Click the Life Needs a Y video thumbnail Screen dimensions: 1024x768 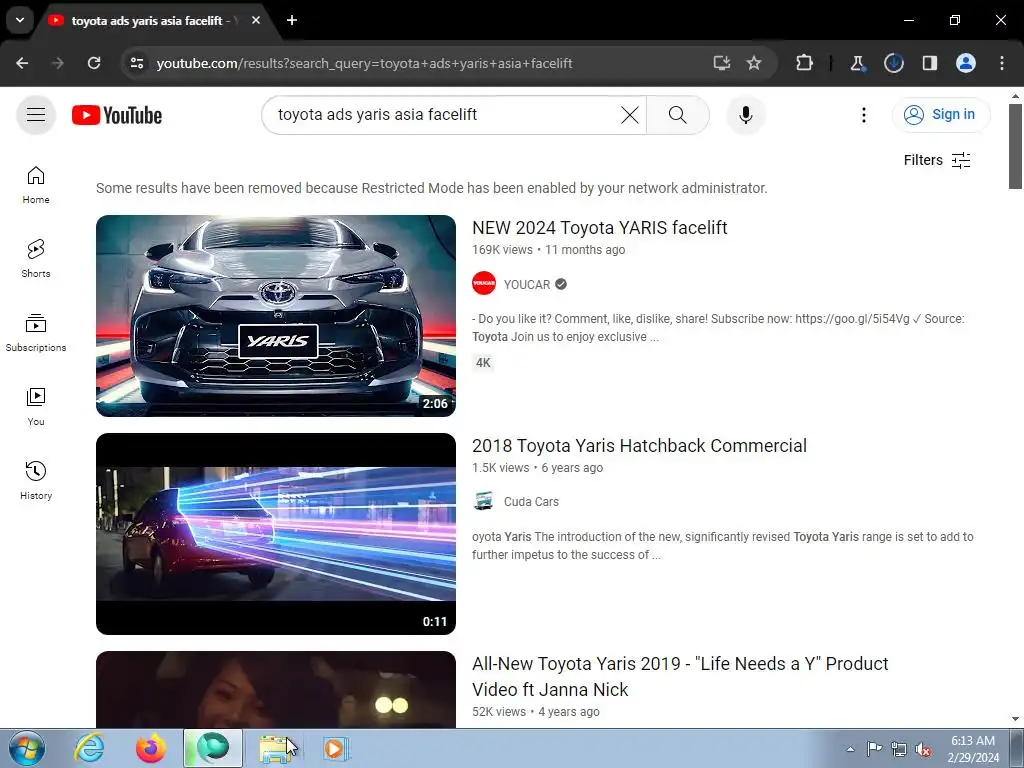coord(276,690)
